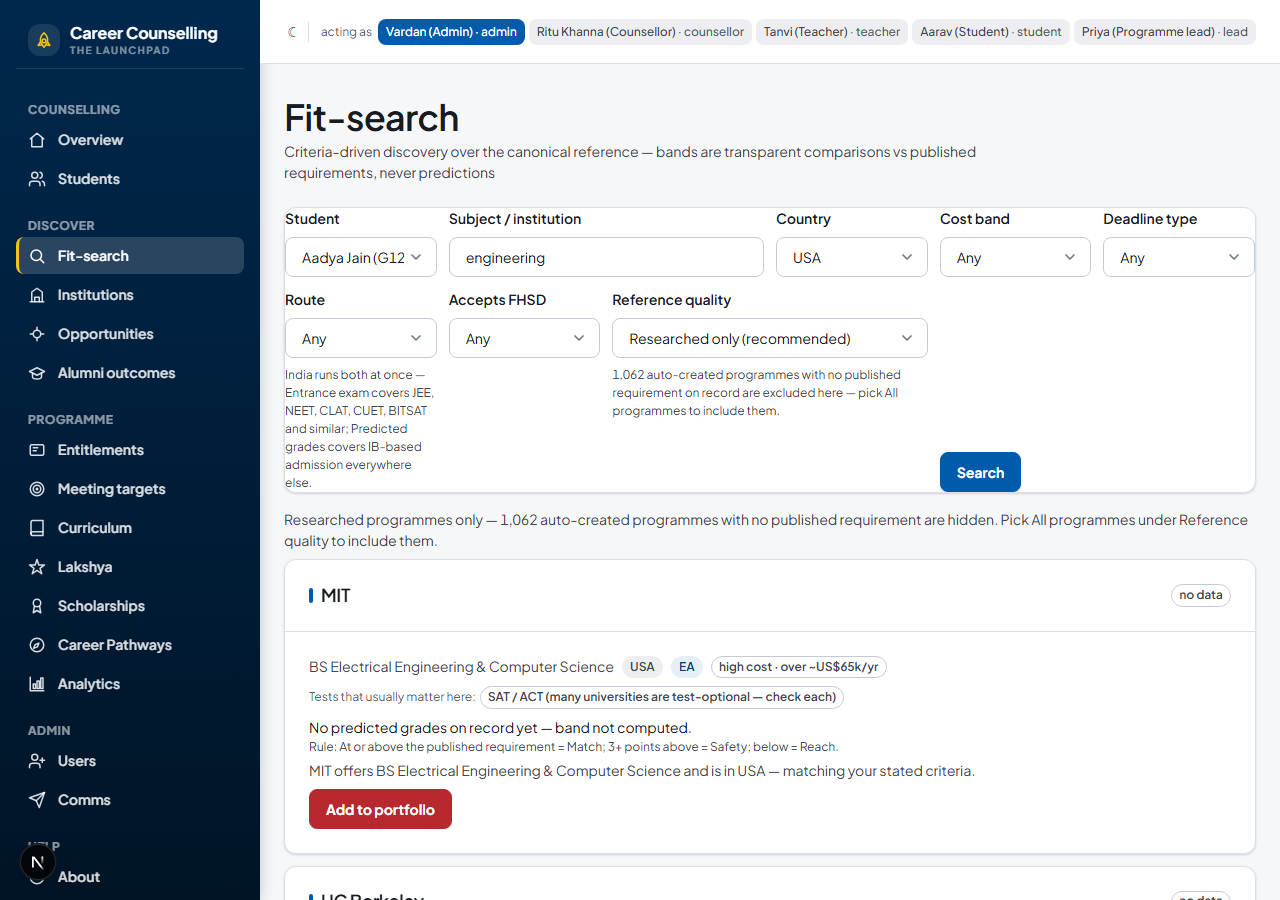Image resolution: width=1280 pixels, height=900 pixels.
Task: Click Add to portfolio for MIT
Action: pyautogui.click(x=380, y=809)
